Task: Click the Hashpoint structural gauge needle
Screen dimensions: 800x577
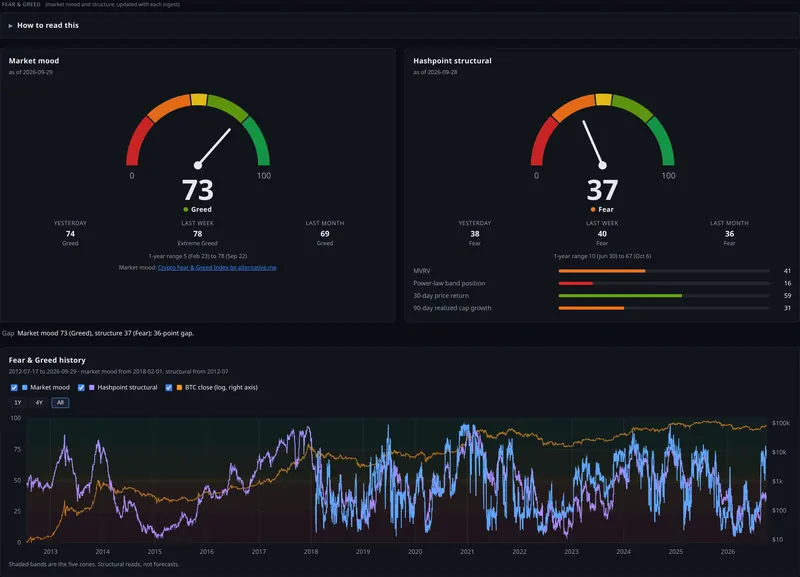Action: [593, 143]
